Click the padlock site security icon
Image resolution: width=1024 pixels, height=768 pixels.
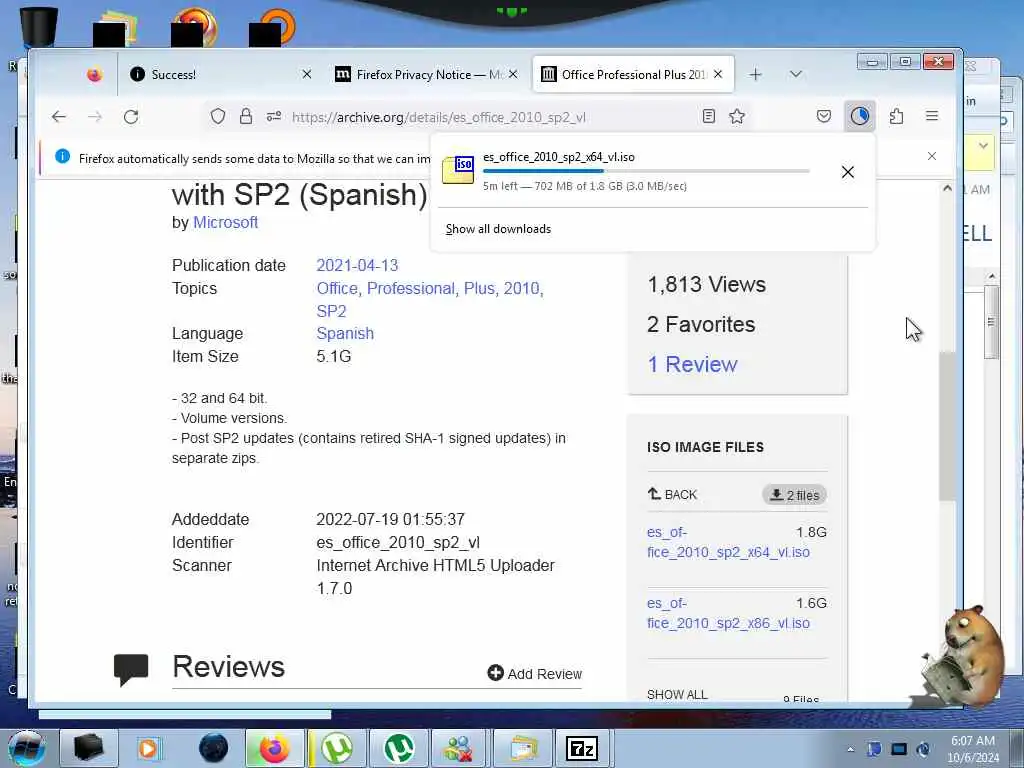pos(246,117)
